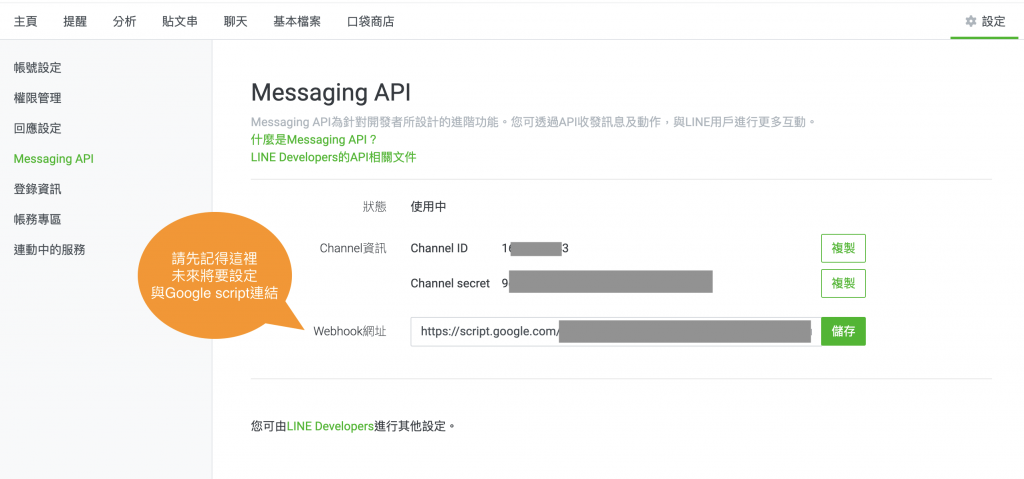Open the 口袋商店 tab

click(370, 22)
